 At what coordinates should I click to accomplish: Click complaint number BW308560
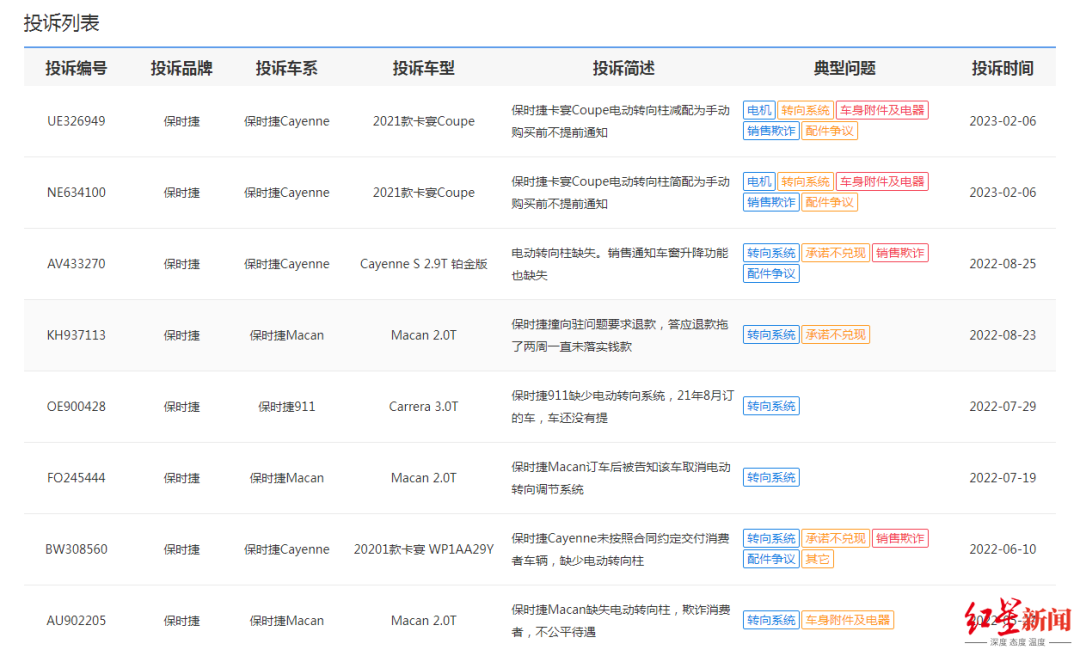coord(76,549)
